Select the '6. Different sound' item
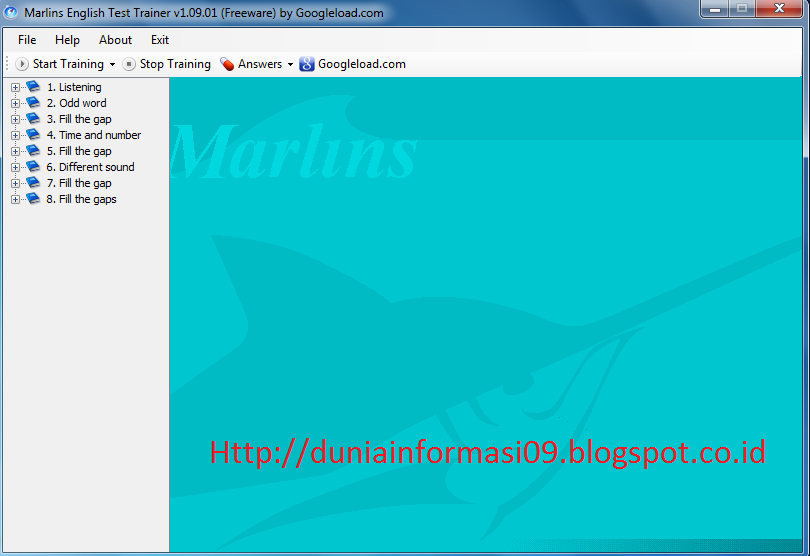This screenshot has width=810, height=556. (x=90, y=167)
